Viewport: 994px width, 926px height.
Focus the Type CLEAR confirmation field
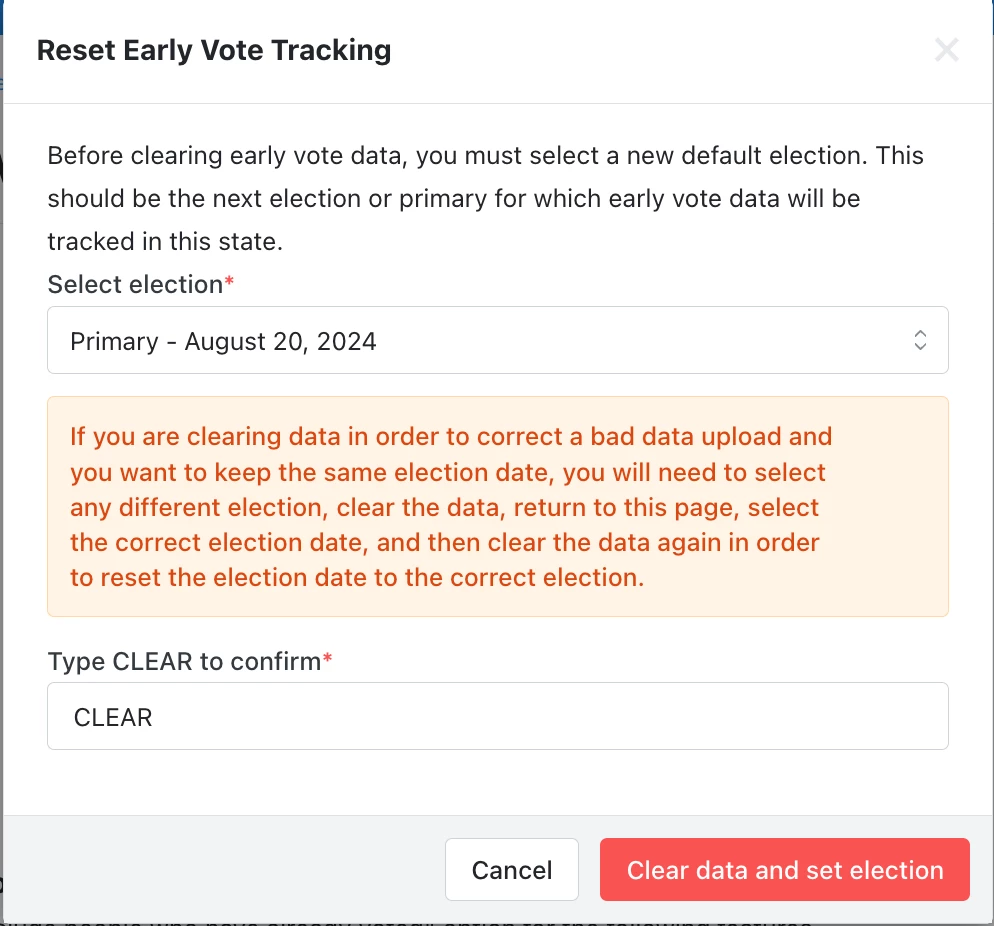click(x=497, y=716)
